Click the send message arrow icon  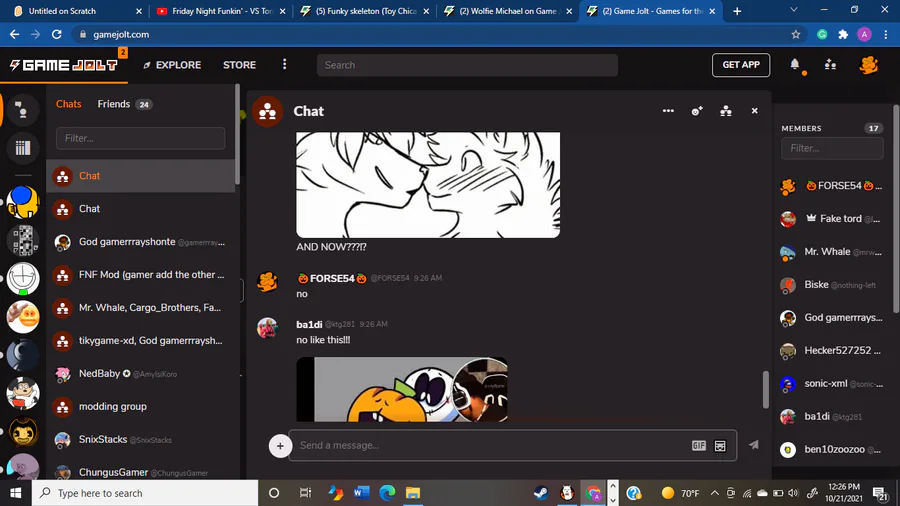754,445
